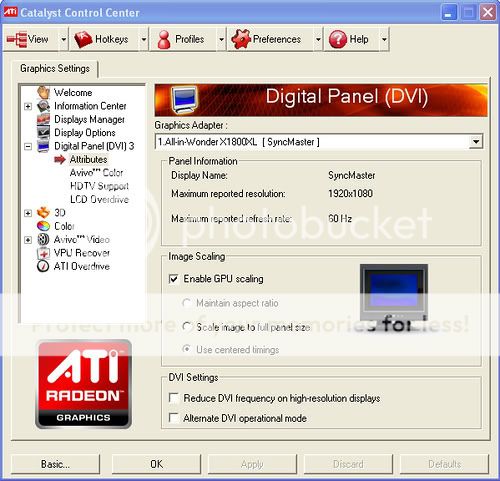Click the monitor icon in Digital Panel header
The height and width of the screenshot is (481, 500).
(184, 100)
